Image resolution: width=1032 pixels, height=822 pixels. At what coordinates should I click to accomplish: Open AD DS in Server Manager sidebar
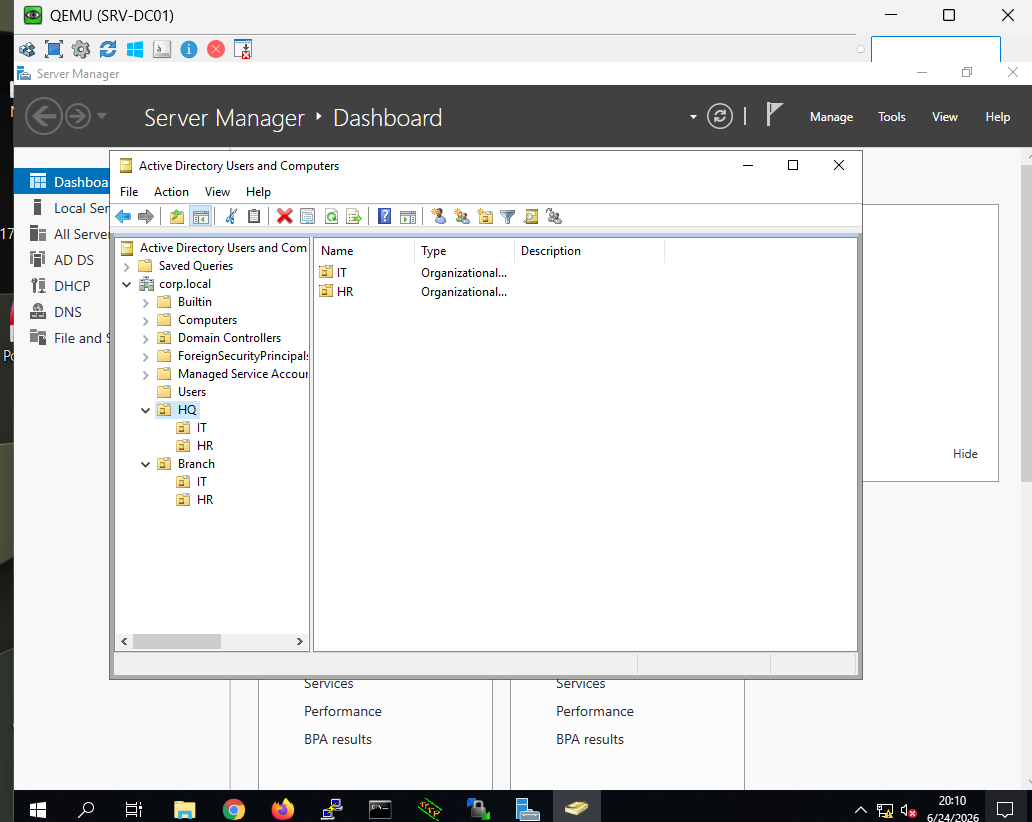pyautogui.click(x=74, y=260)
